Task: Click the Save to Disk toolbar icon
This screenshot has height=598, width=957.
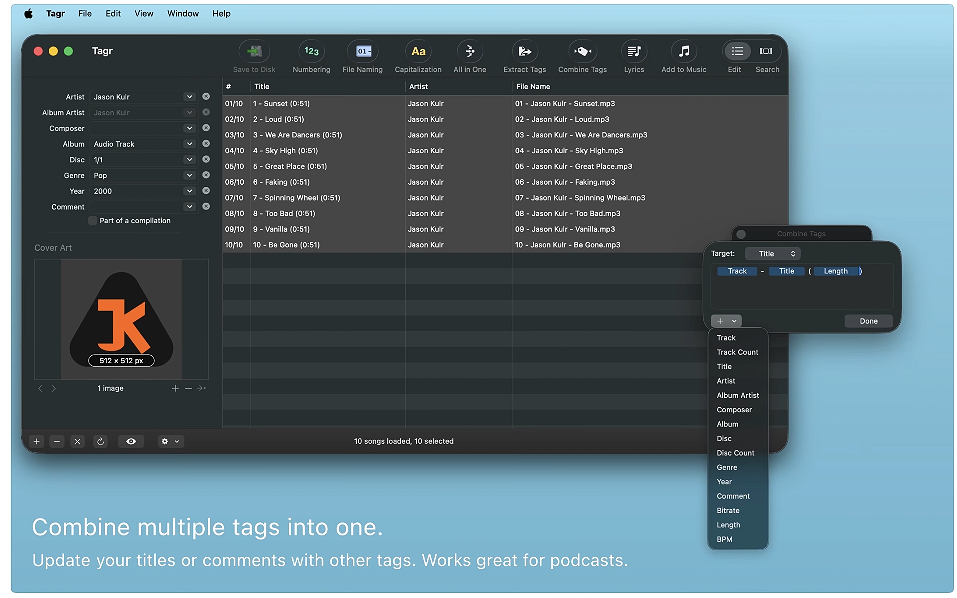Action: (255, 51)
